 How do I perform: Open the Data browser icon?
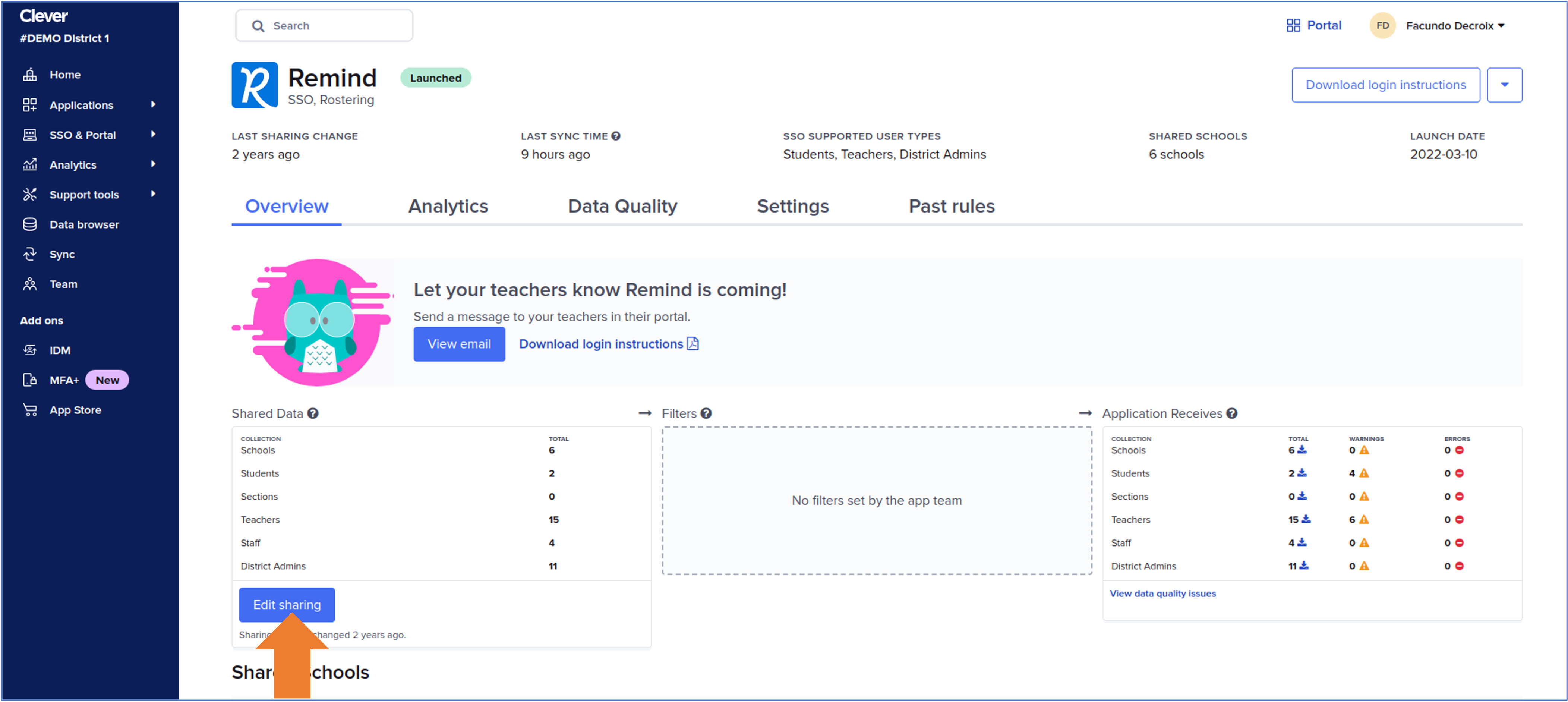click(30, 225)
